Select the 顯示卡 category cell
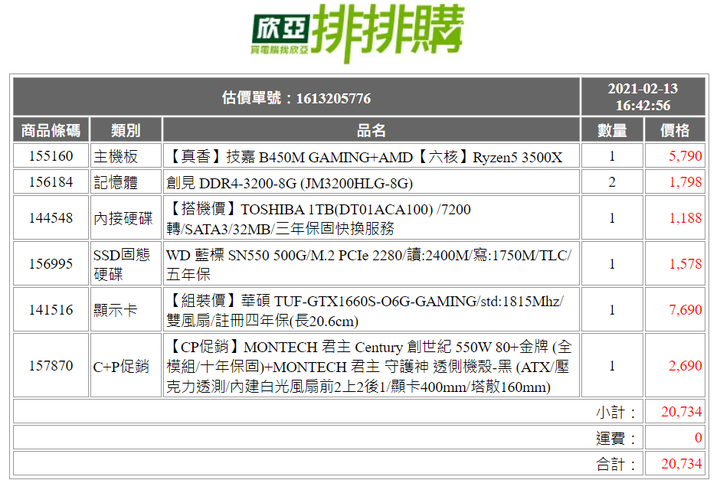The width and height of the screenshot is (720, 480). [x=126, y=310]
